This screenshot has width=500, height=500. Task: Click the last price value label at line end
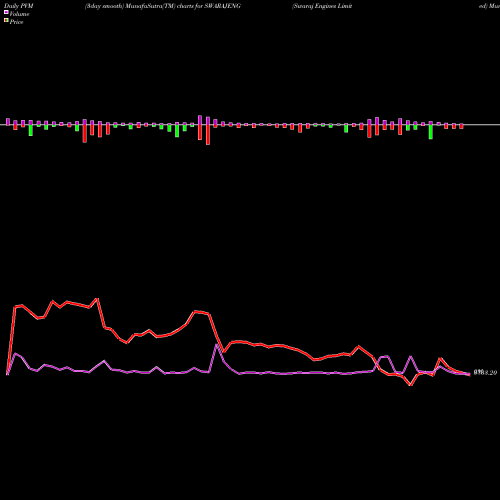485,372
